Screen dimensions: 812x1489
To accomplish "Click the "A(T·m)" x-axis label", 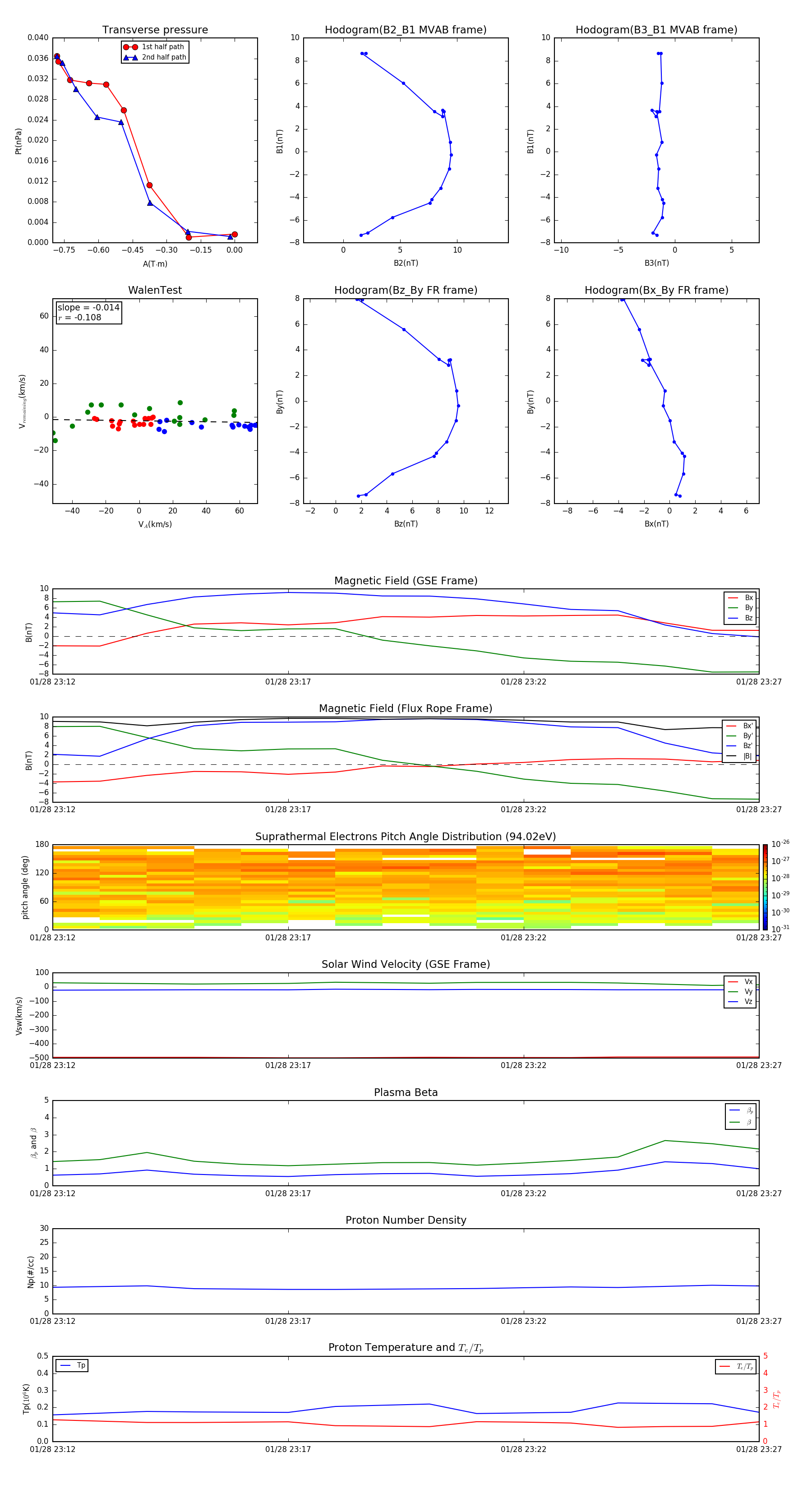I will [x=155, y=264].
